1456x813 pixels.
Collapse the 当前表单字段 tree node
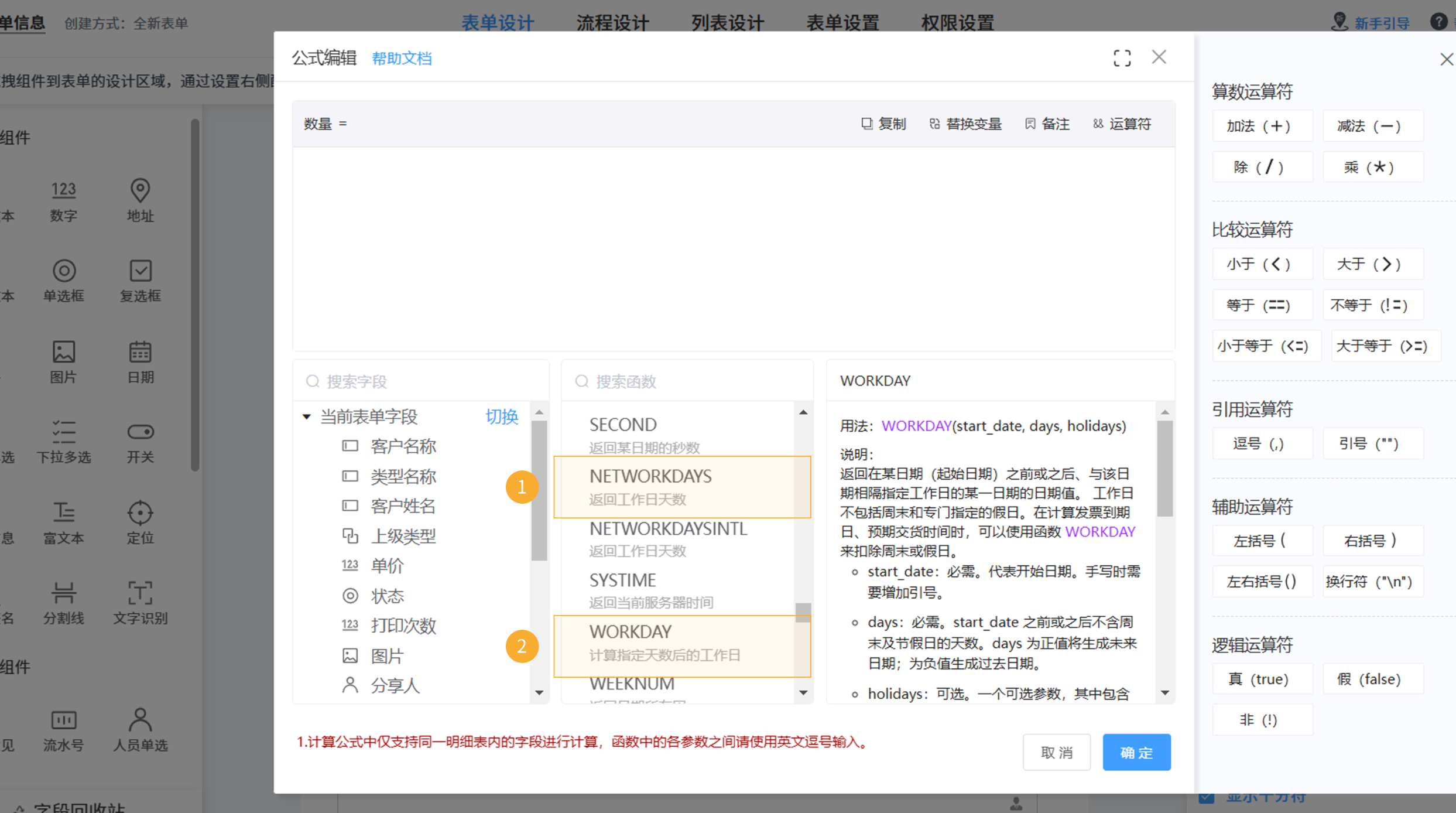point(306,416)
